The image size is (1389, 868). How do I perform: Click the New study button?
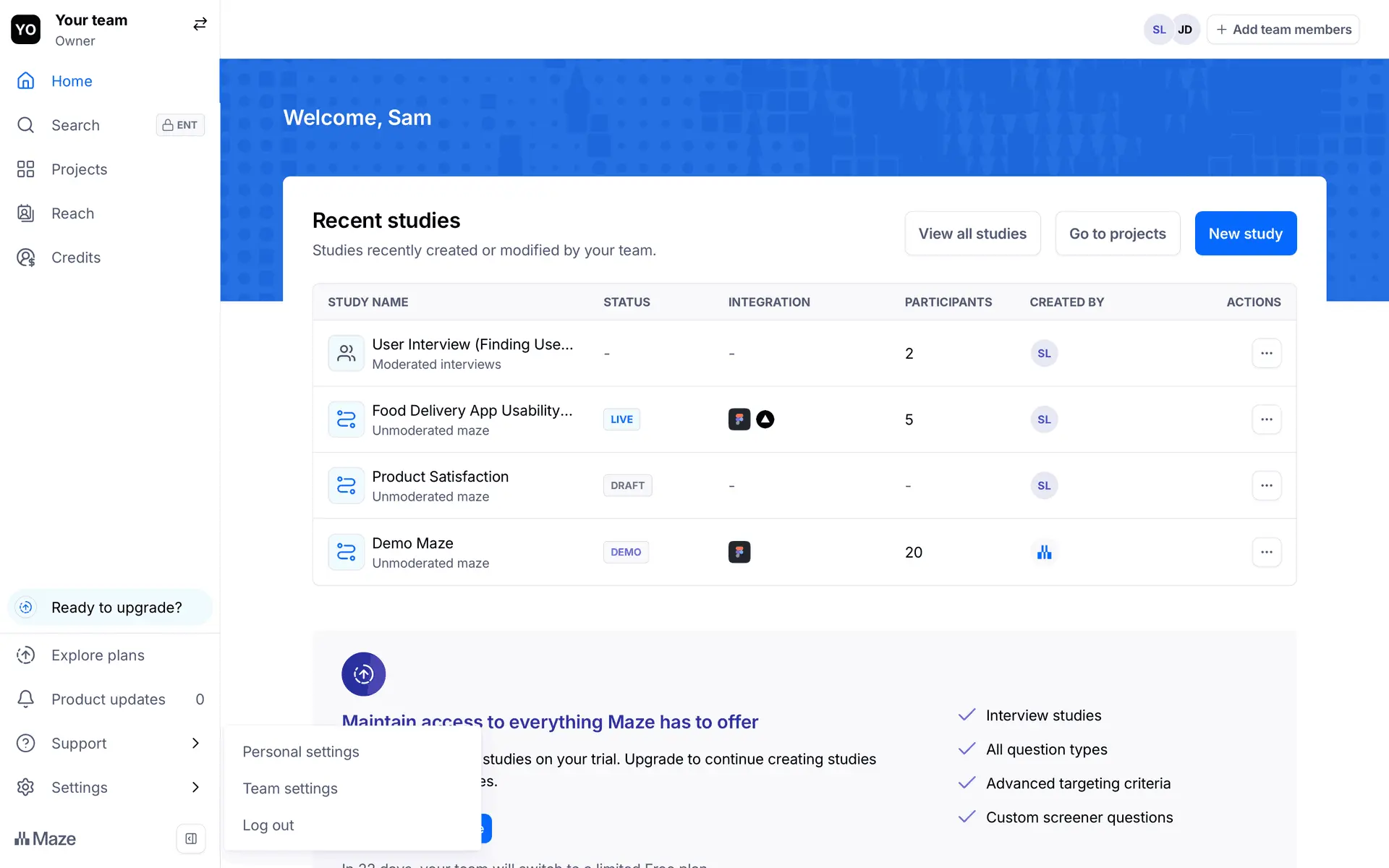1245,234
